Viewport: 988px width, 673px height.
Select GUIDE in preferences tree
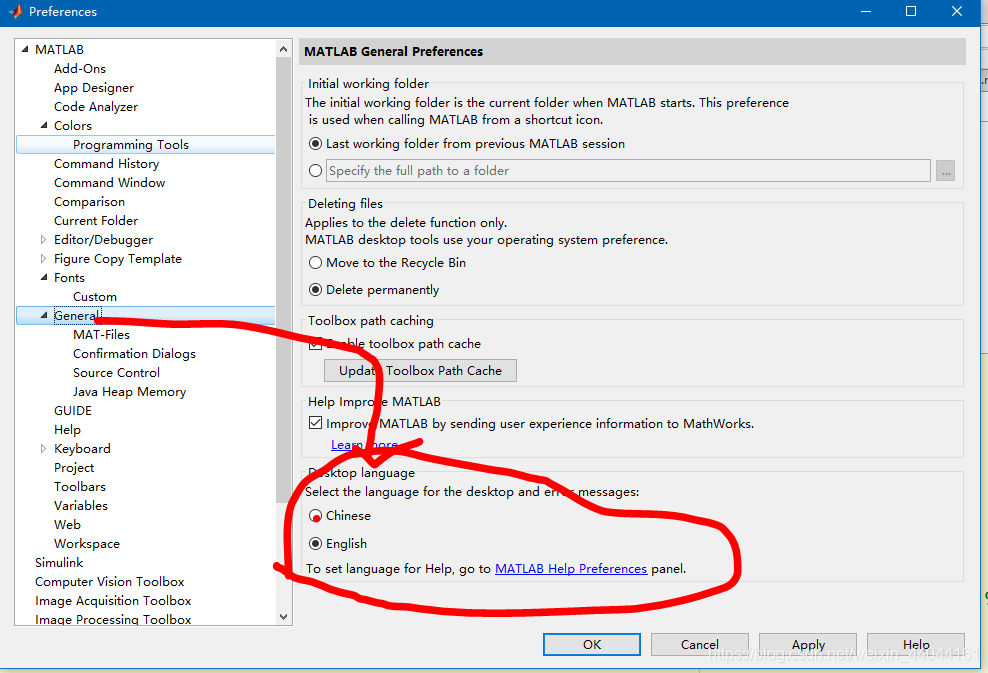[x=73, y=411]
